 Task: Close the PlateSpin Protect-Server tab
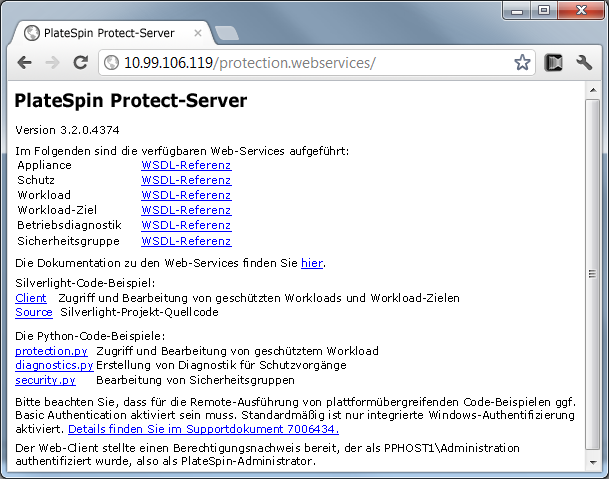pyautogui.click(x=198, y=33)
